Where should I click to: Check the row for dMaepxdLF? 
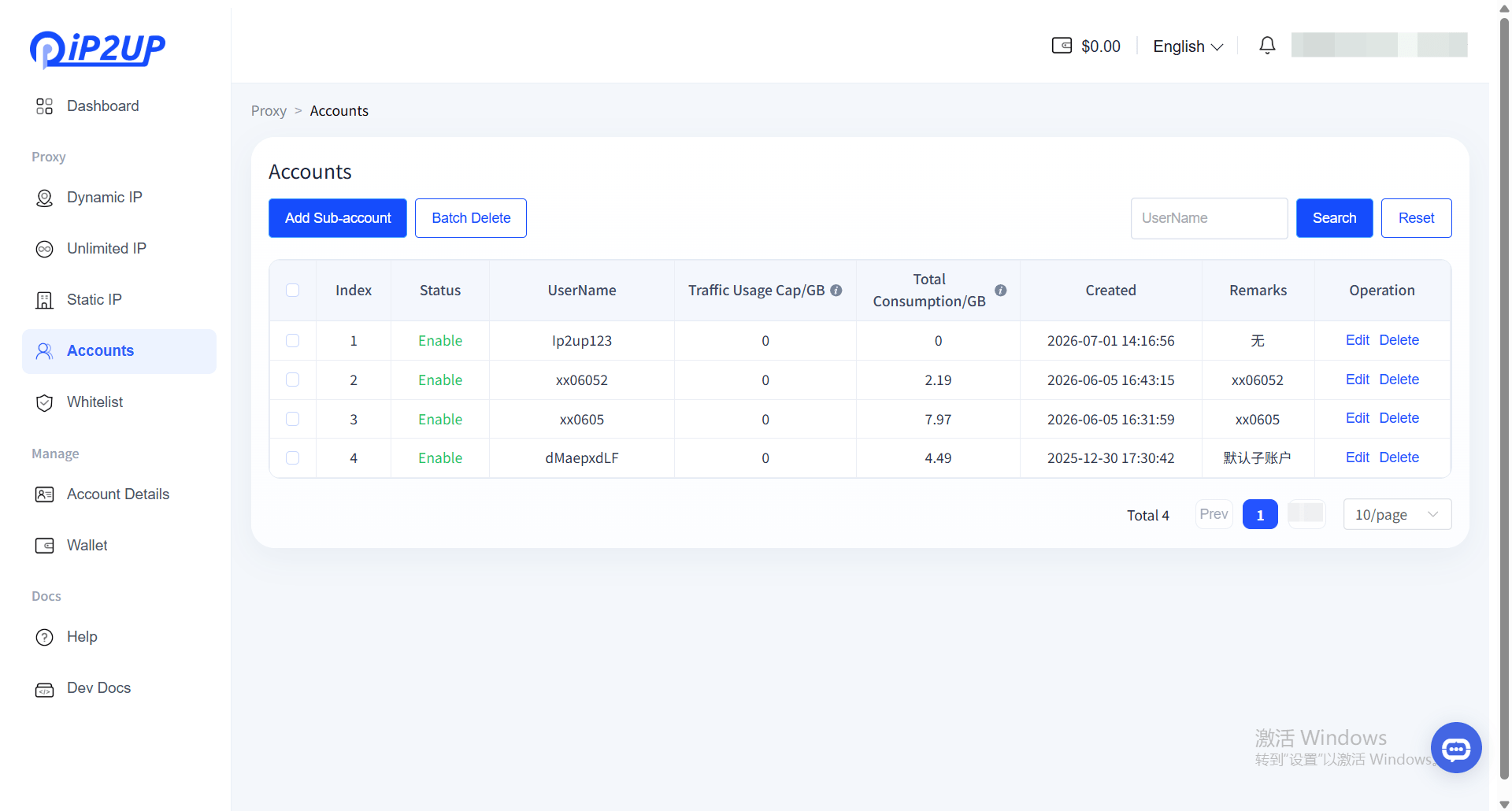point(292,457)
